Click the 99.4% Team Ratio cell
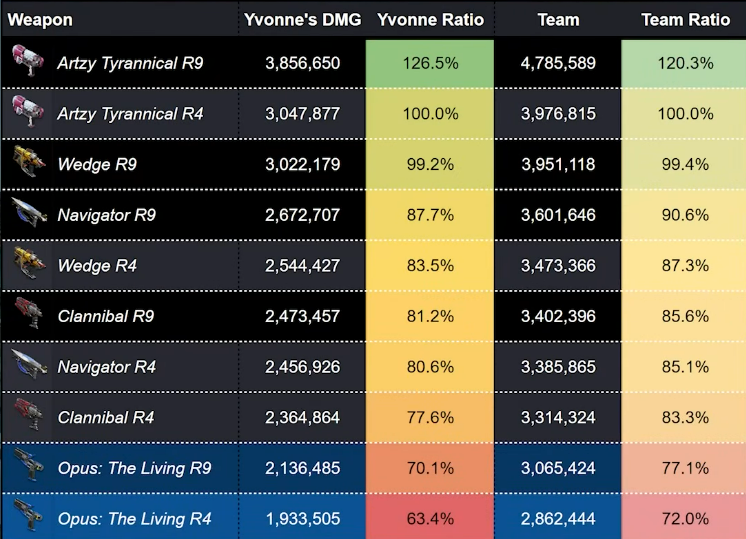The height and width of the screenshot is (539, 746). coord(684,165)
